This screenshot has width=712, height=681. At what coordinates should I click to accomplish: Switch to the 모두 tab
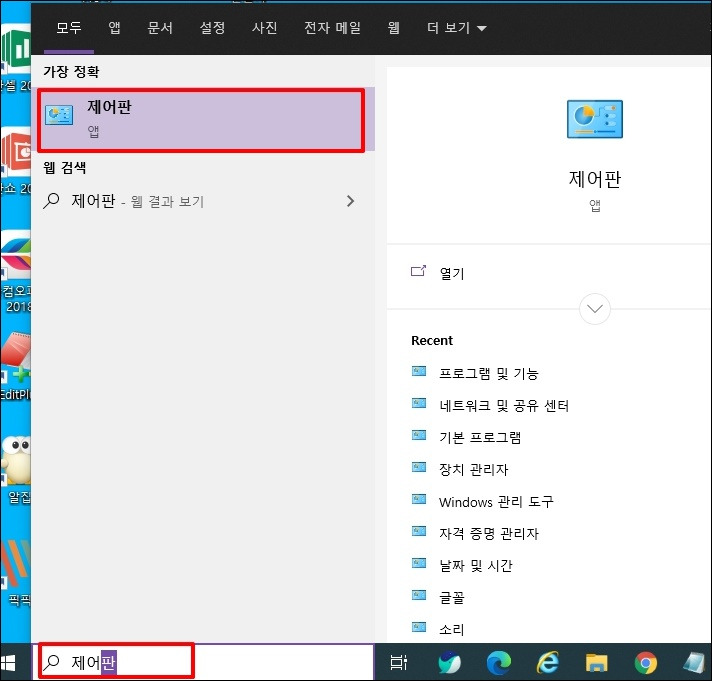coord(69,28)
